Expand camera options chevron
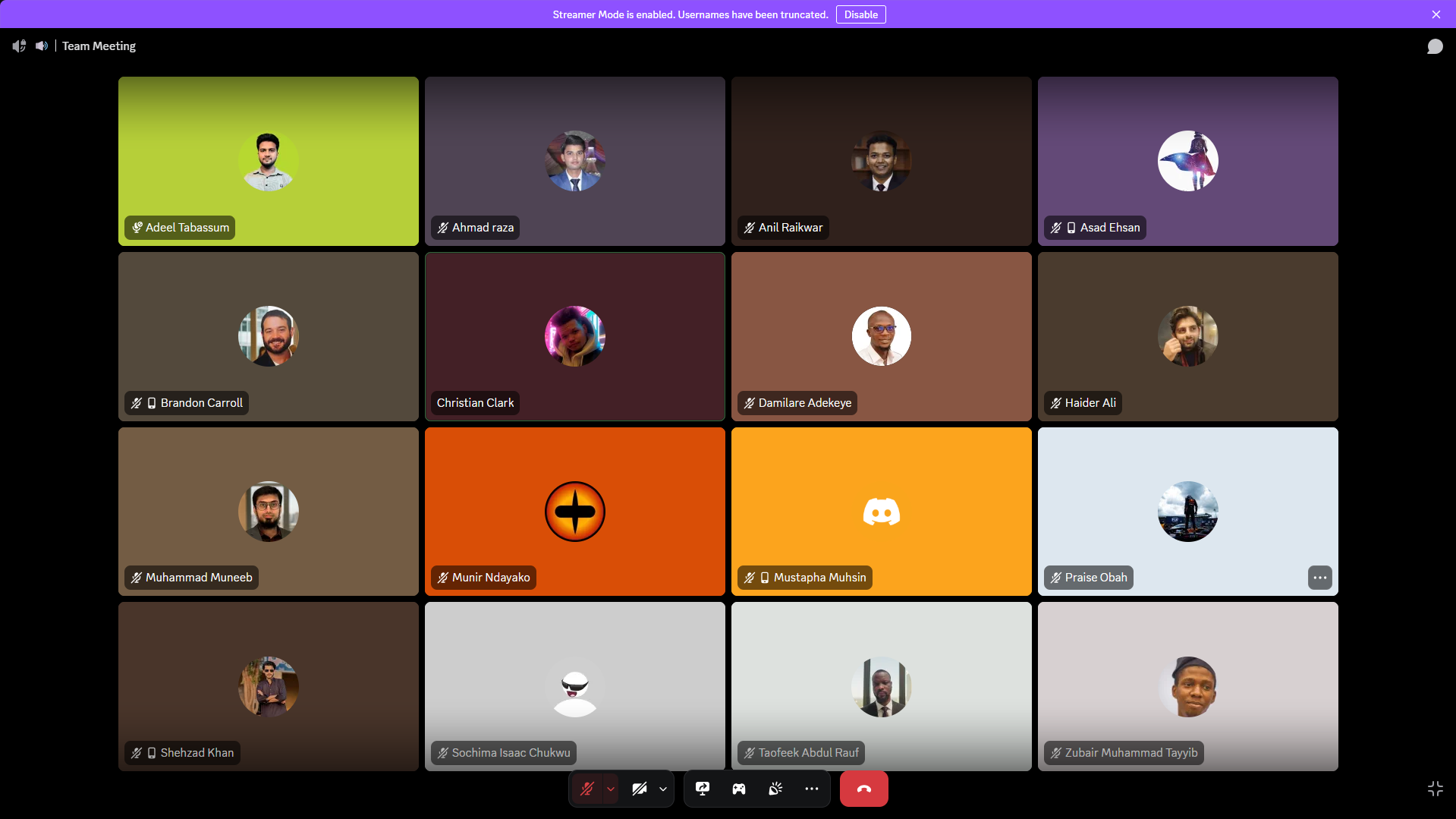The width and height of the screenshot is (1456, 819). click(x=663, y=789)
